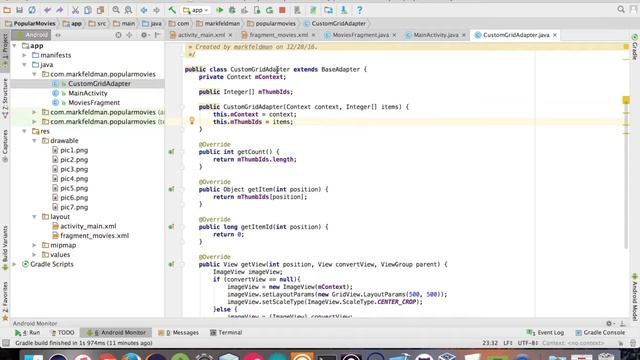
Task: Hide the project panel with the toolbar icon
Action: [x=157, y=35]
